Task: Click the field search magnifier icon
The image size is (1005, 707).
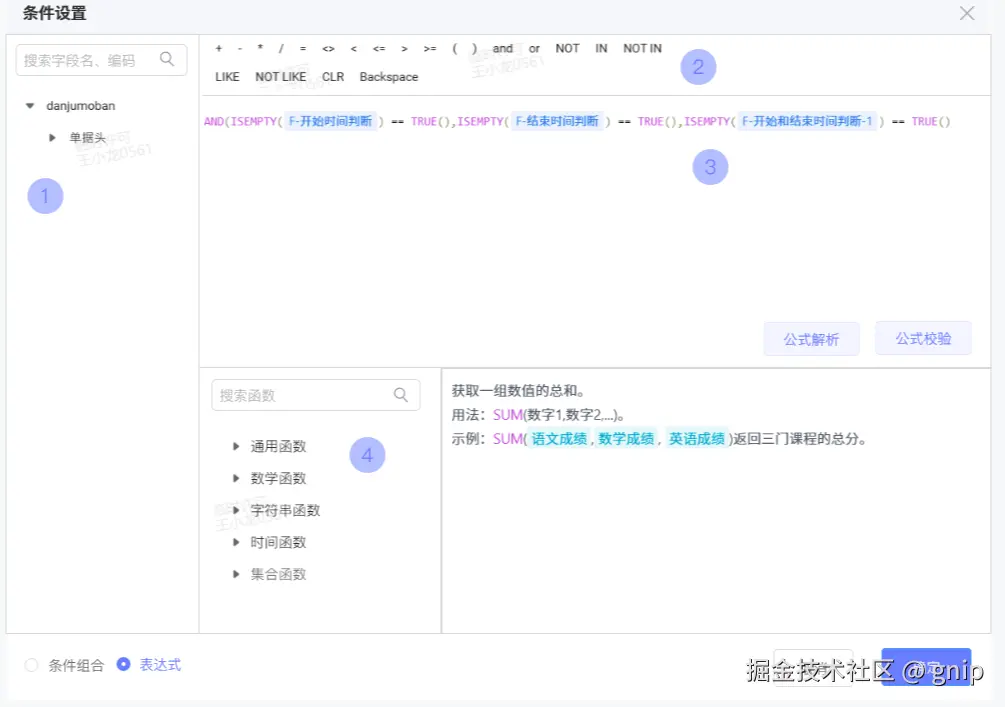Action: 167,60
